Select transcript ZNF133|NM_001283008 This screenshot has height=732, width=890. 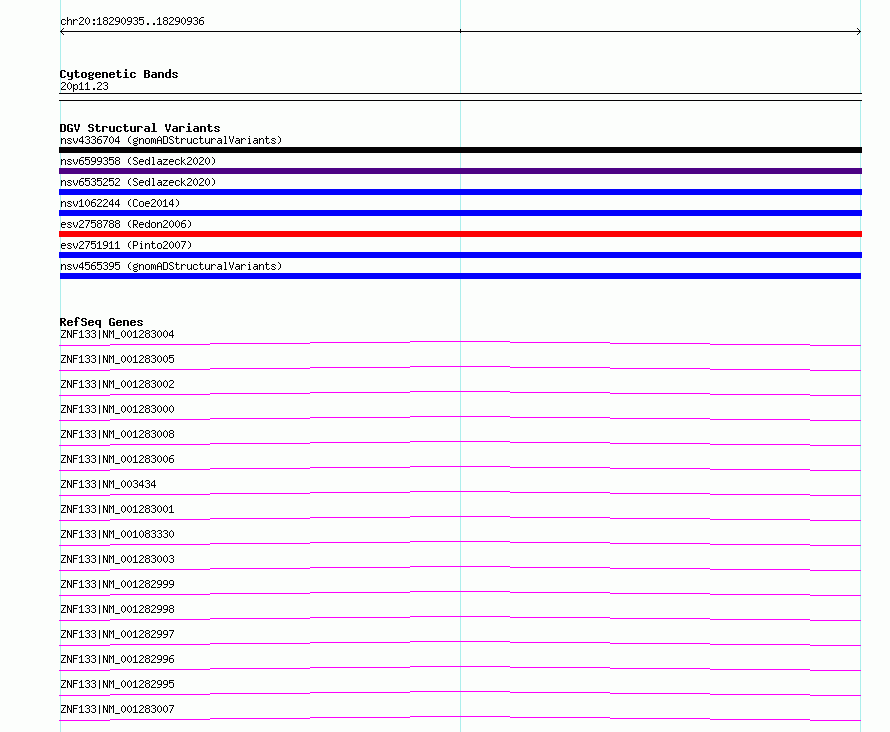[117, 434]
